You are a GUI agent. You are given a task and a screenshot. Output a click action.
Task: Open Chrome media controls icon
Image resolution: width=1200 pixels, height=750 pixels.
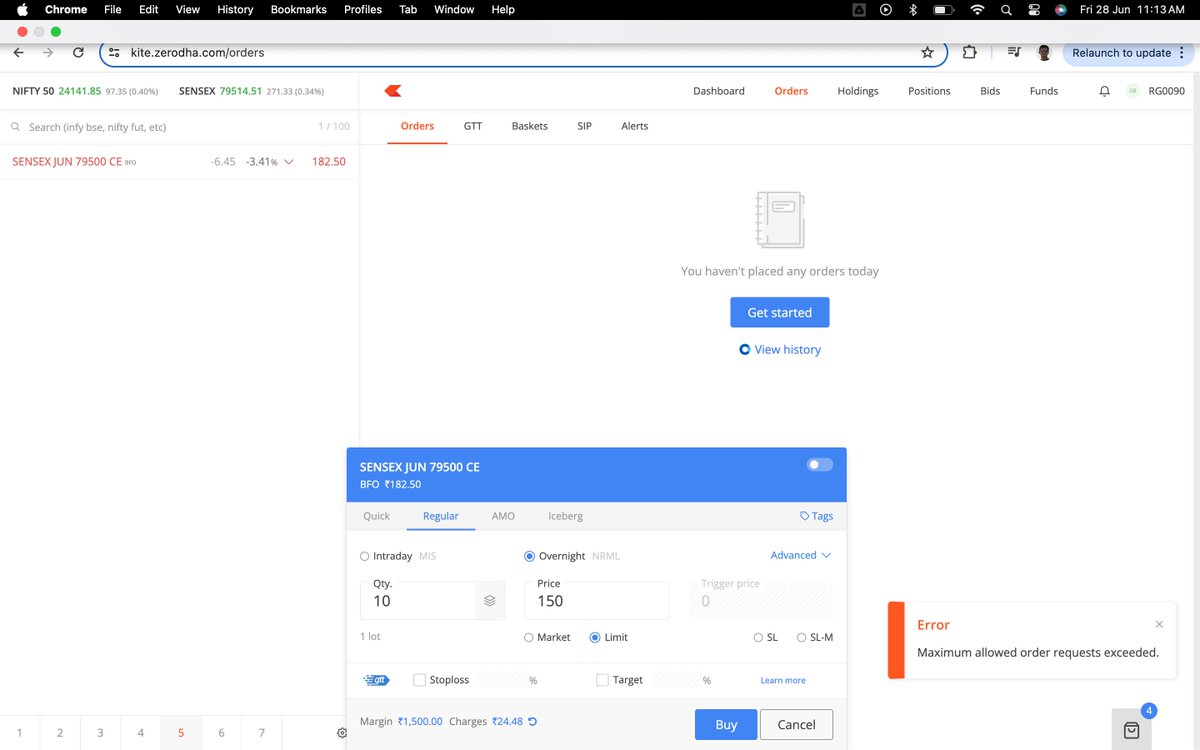point(1014,52)
